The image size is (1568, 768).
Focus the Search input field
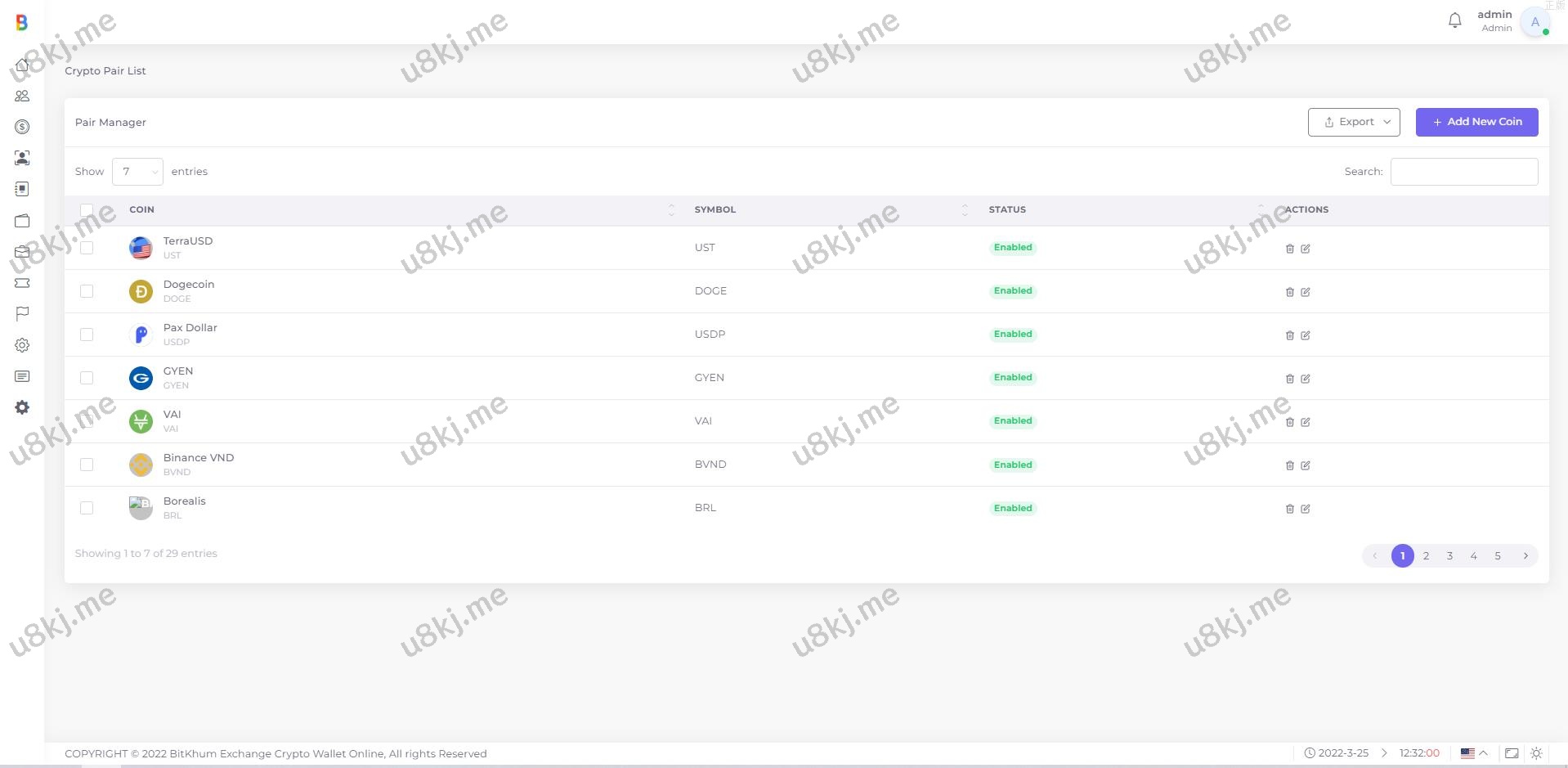(1463, 172)
